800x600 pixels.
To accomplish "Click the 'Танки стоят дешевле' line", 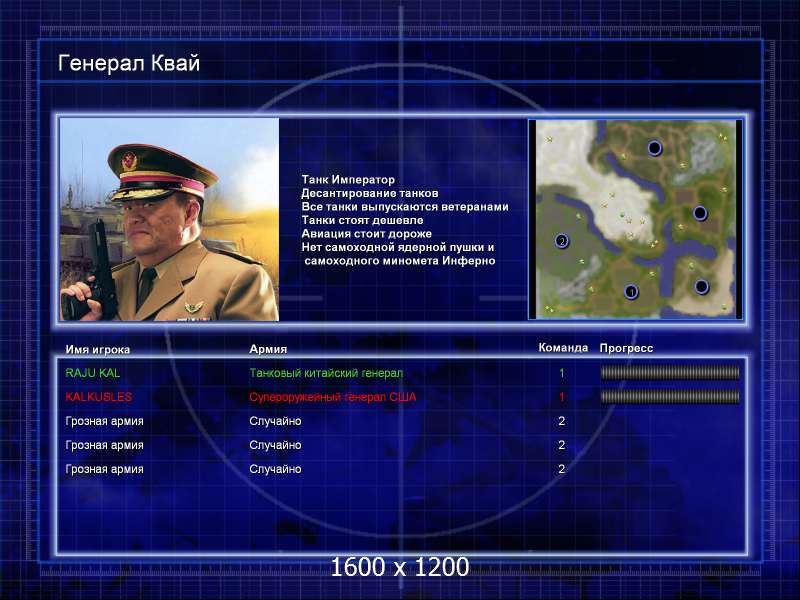I will coord(362,220).
